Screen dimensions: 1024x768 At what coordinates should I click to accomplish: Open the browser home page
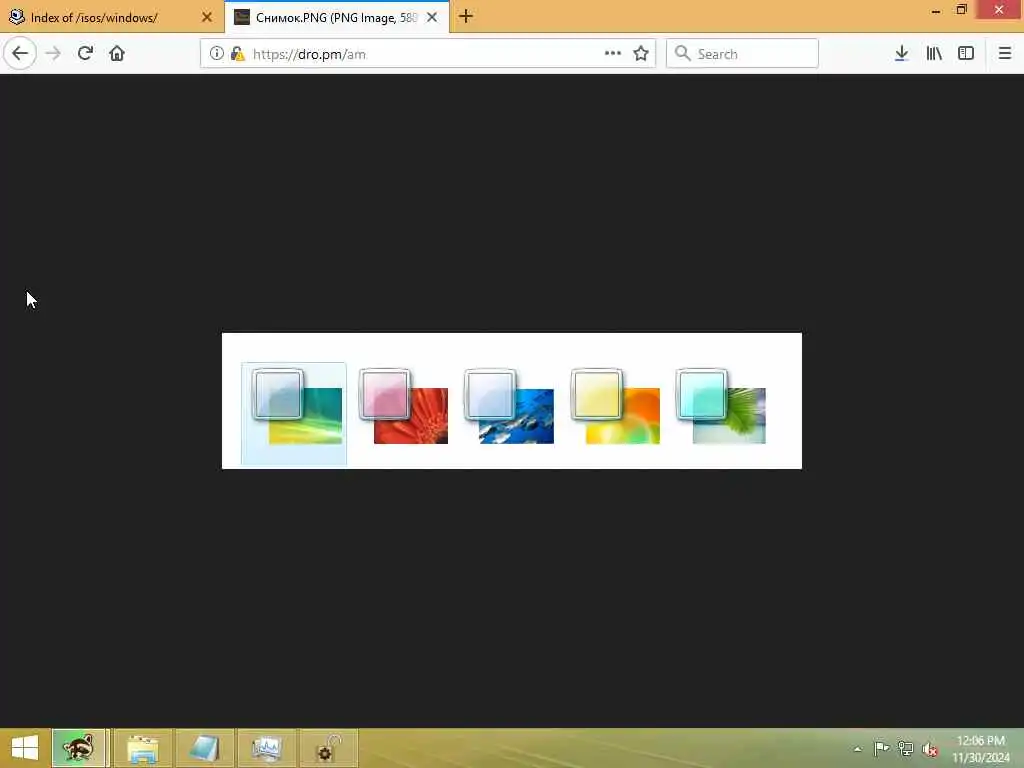[x=117, y=54]
